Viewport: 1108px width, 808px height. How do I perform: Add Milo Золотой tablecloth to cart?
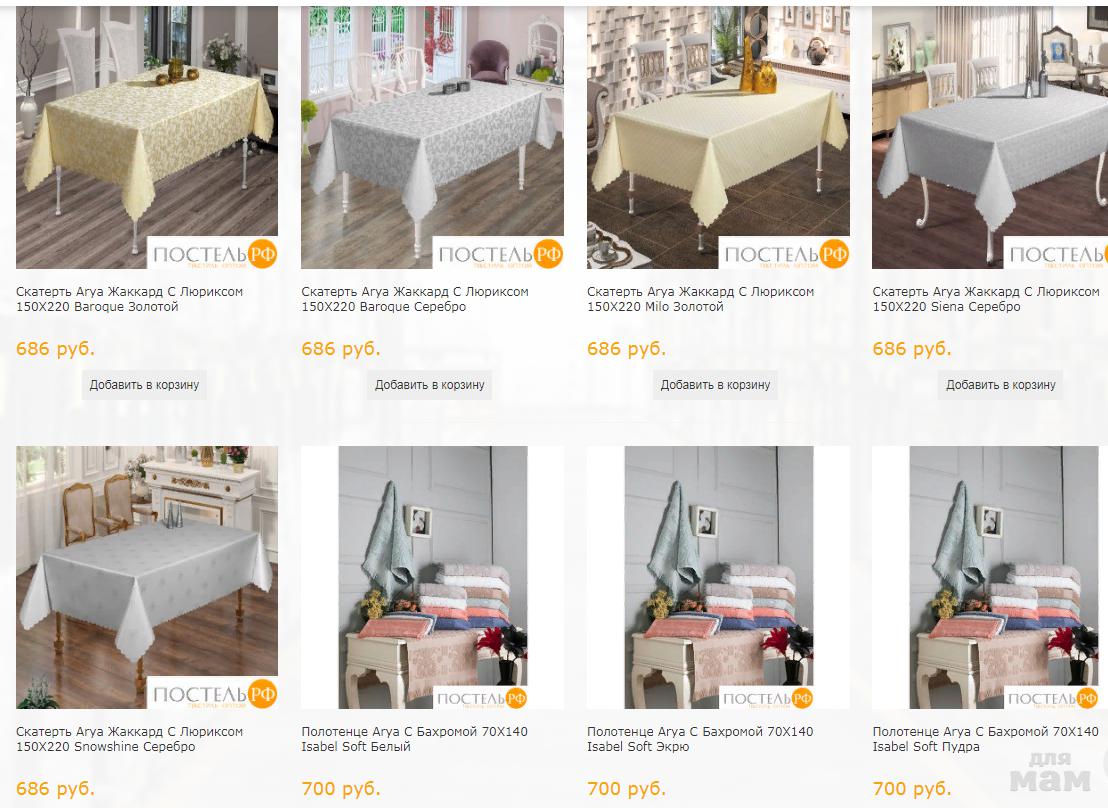click(x=715, y=385)
